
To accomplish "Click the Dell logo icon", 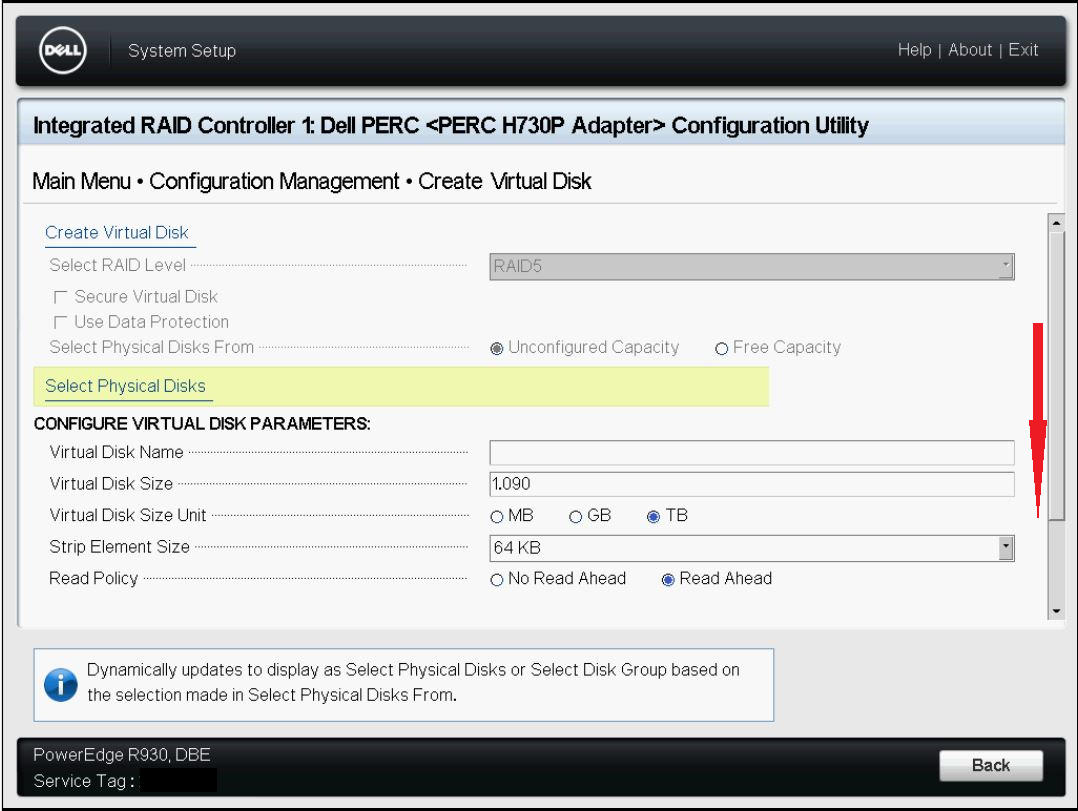I will point(63,50).
